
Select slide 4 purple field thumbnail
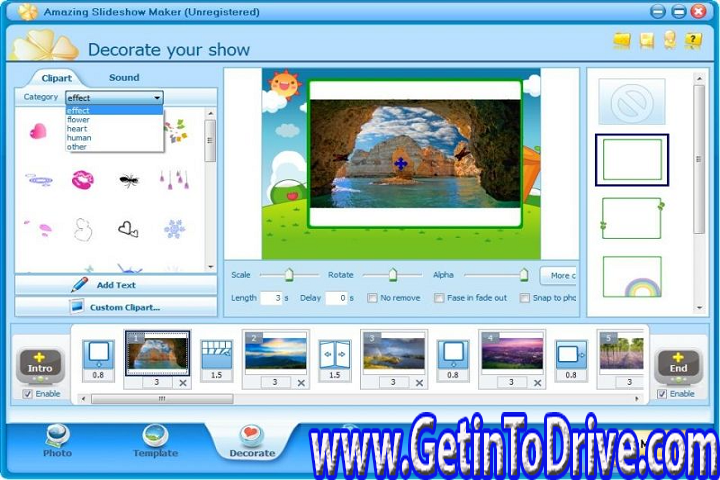pyautogui.click(x=512, y=354)
